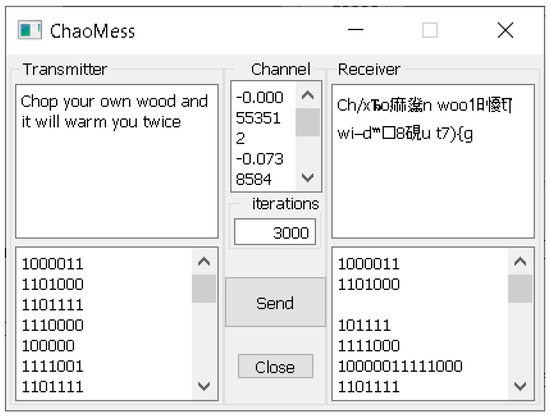Click the Transmitter binary list up arrow

(x=204, y=262)
